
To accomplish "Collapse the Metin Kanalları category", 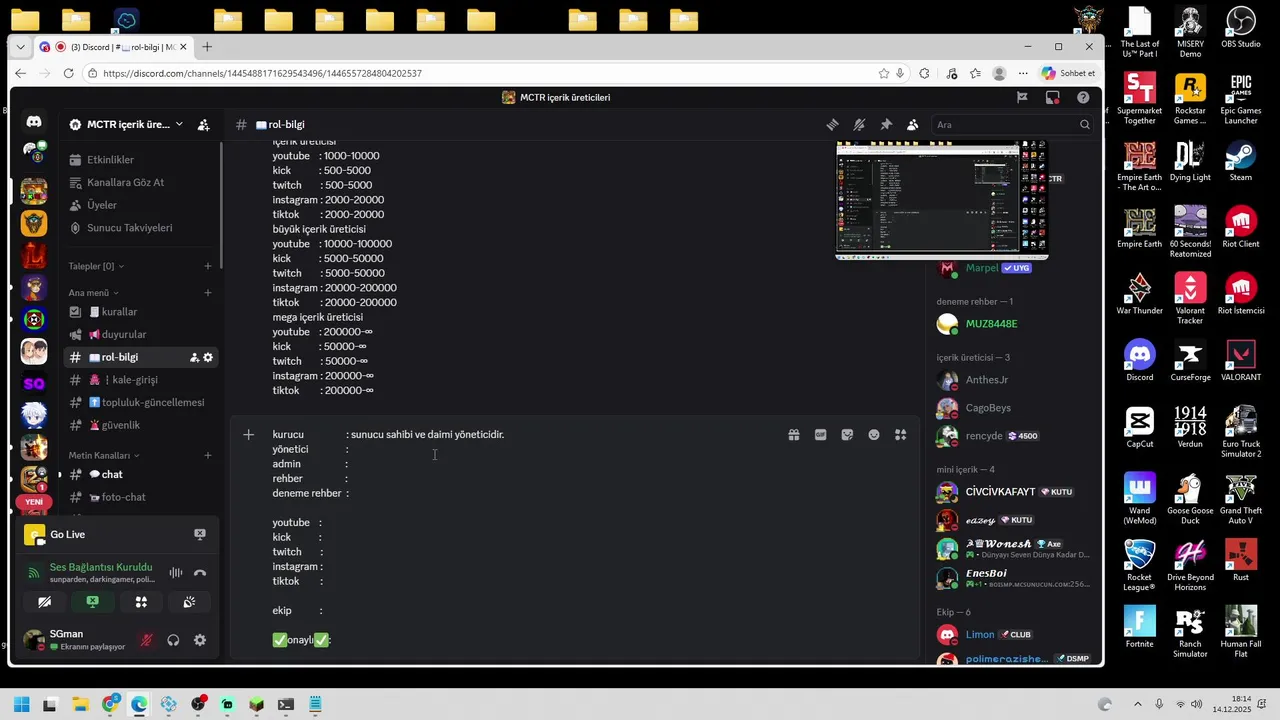I will pos(104,456).
